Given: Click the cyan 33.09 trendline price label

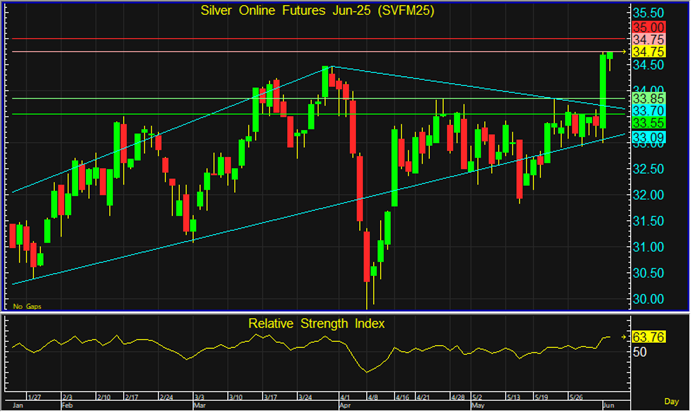Looking at the screenshot, I should 648,137.
